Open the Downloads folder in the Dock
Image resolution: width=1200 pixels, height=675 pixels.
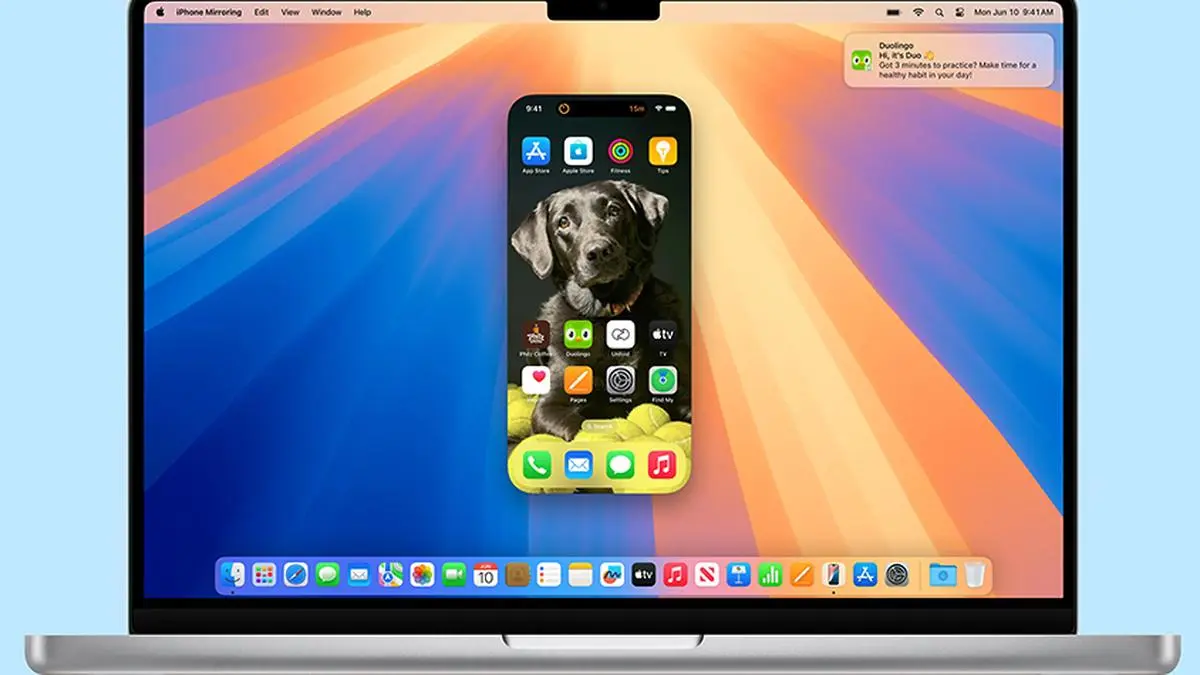[x=942, y=574]
